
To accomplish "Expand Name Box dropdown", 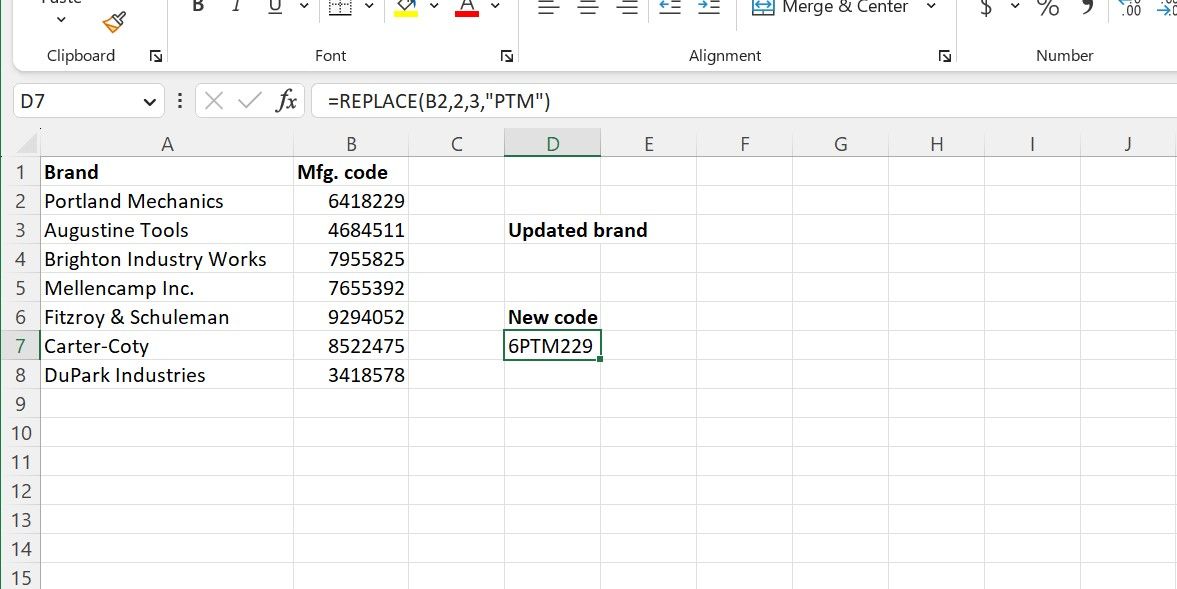I will pos(149,101).
